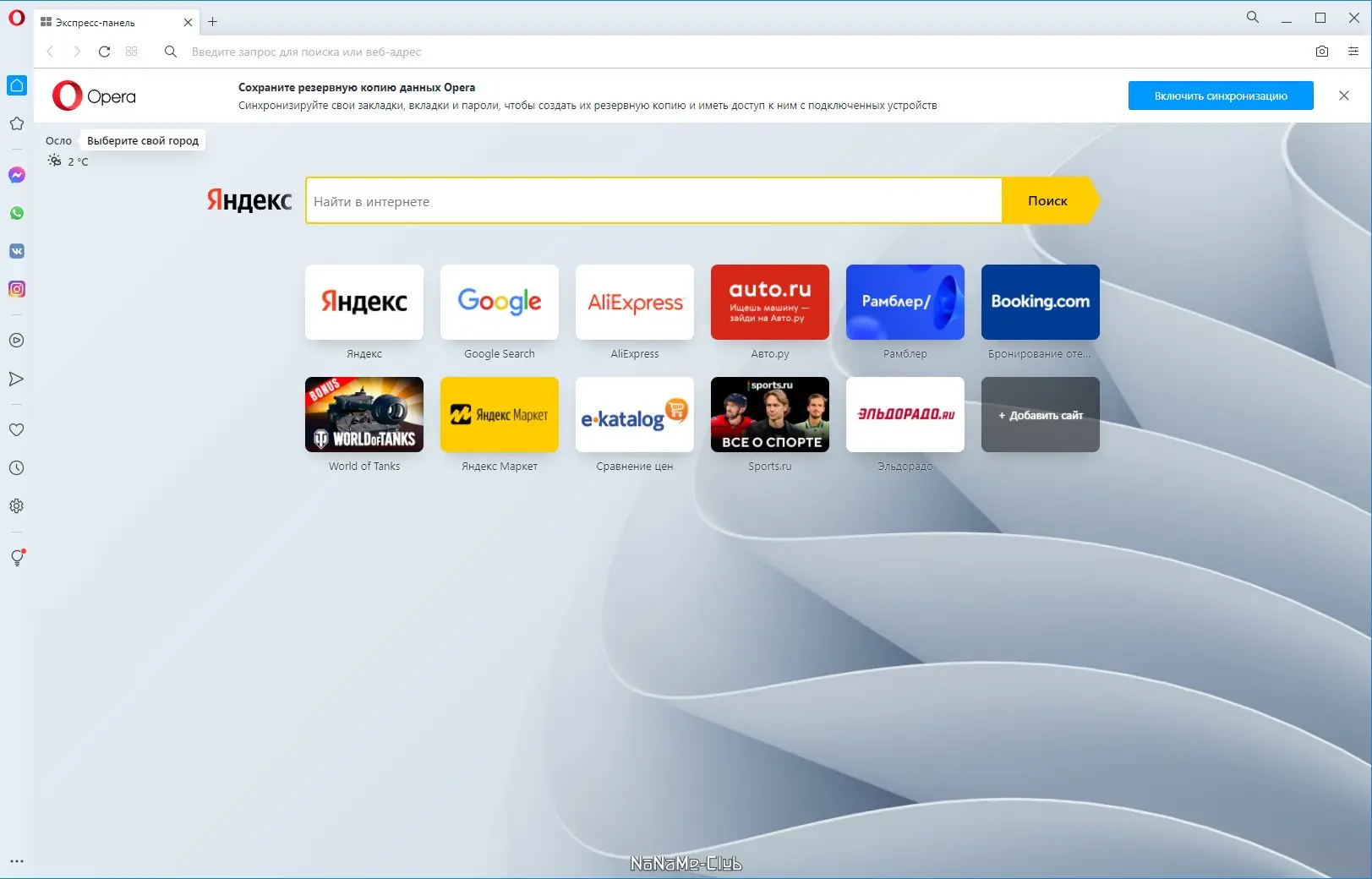Screen dimensions: 1372x879
Task: Open the heart Pinboards icon in sidebar
Action: coord(17,429)
